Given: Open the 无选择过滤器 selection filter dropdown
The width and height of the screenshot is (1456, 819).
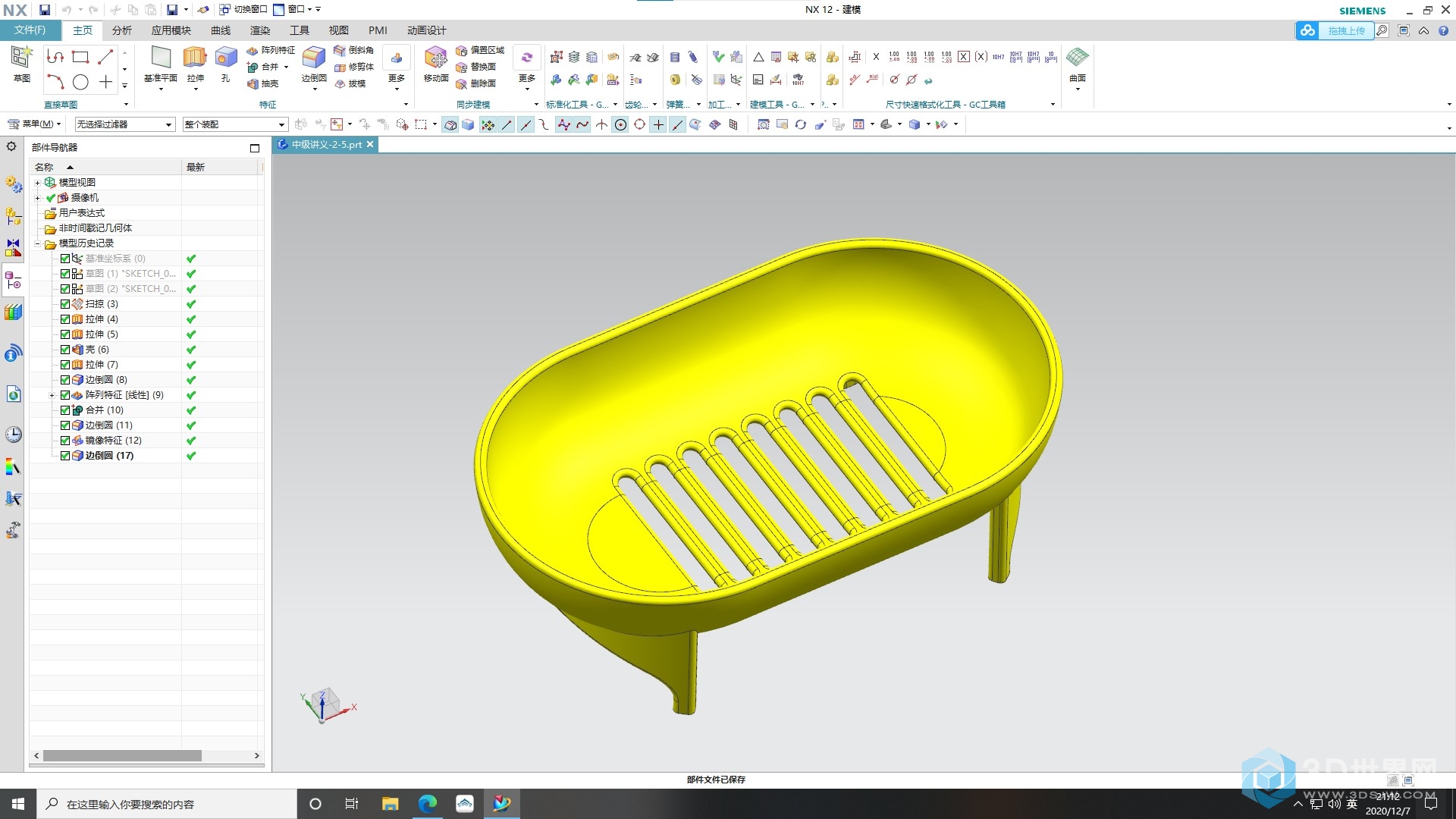Looking at the screenshot, I should tap(124, 124).
